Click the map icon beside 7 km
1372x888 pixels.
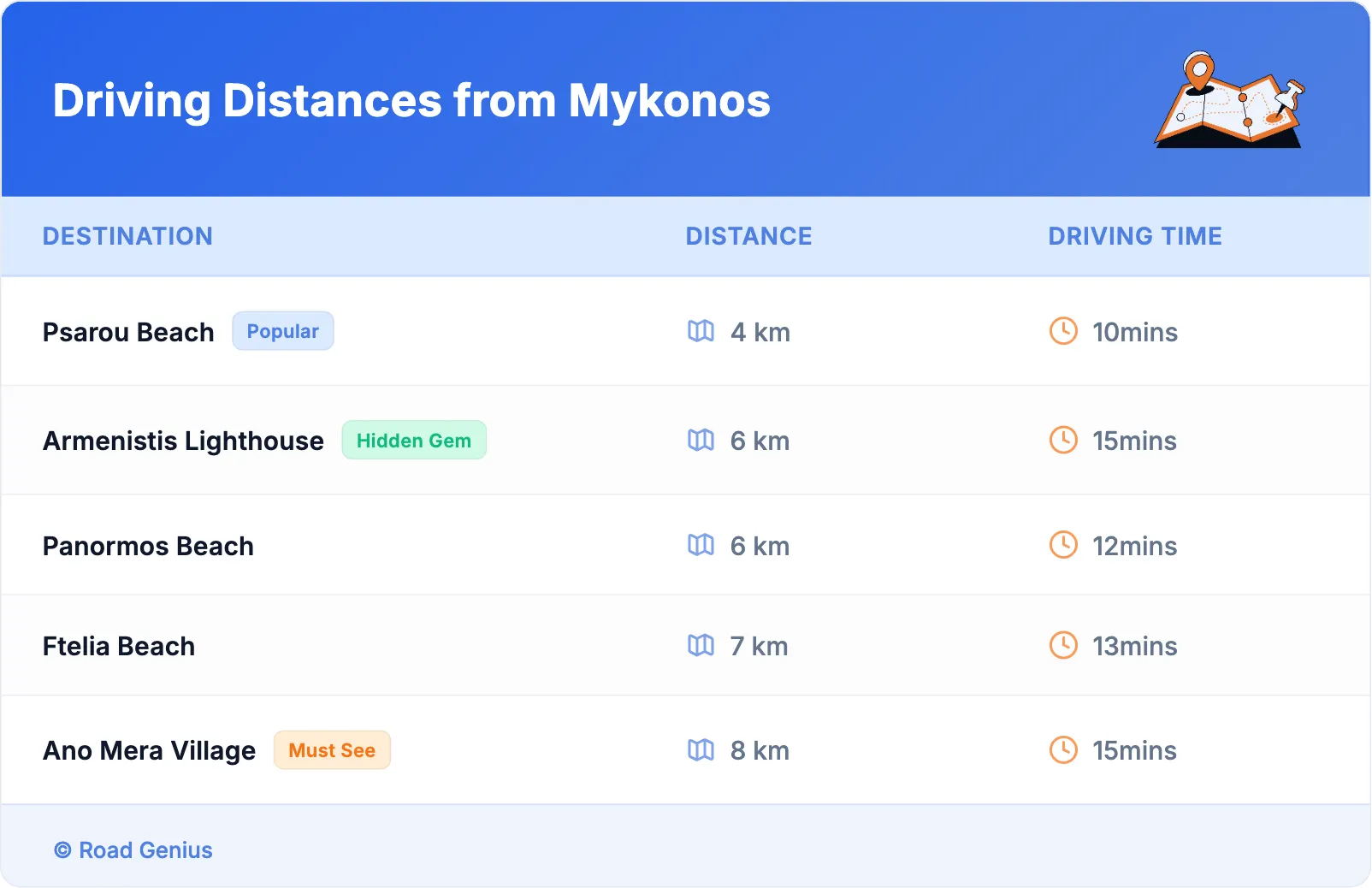tap(701, 645)
